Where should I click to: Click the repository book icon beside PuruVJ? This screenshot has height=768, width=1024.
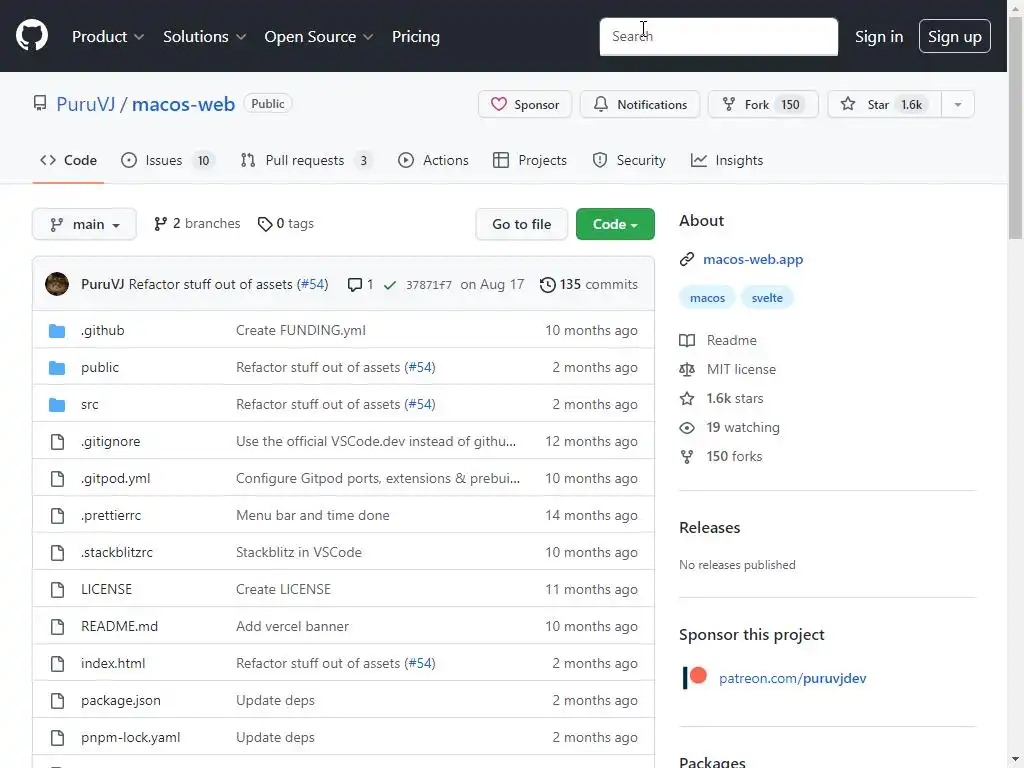40,103
